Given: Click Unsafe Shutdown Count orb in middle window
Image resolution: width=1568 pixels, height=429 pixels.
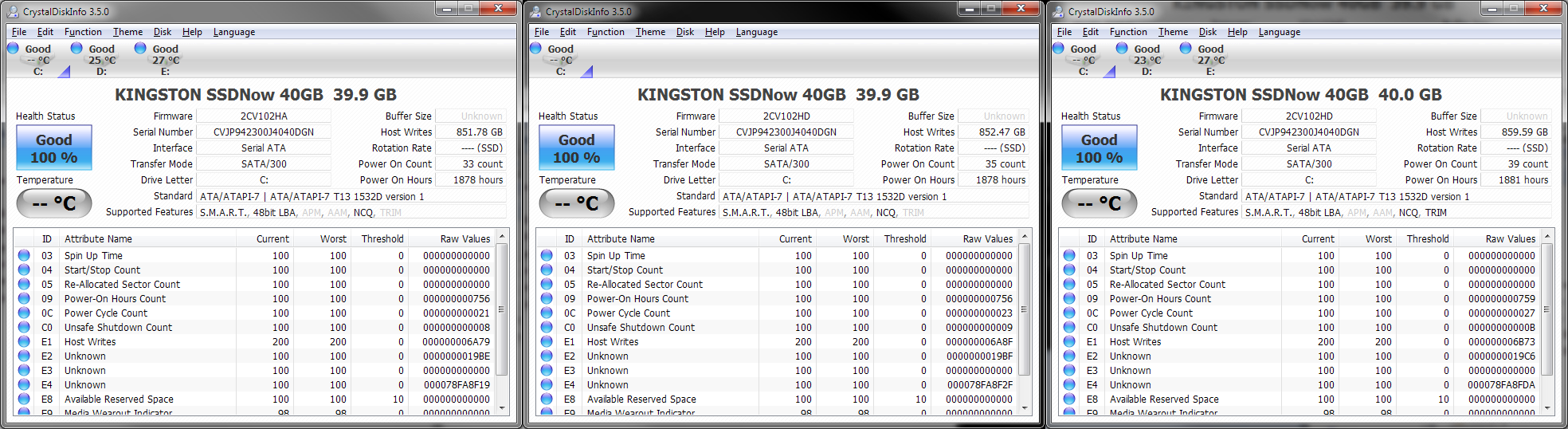Looking at the screenshot, I should [547, 328].
